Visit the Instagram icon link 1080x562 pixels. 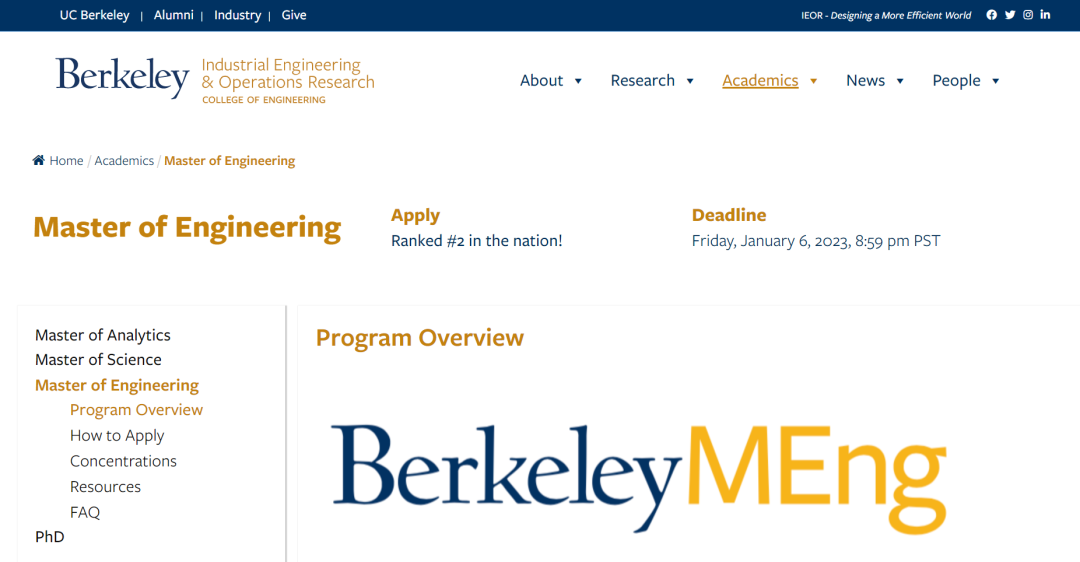coord(1028,15)
